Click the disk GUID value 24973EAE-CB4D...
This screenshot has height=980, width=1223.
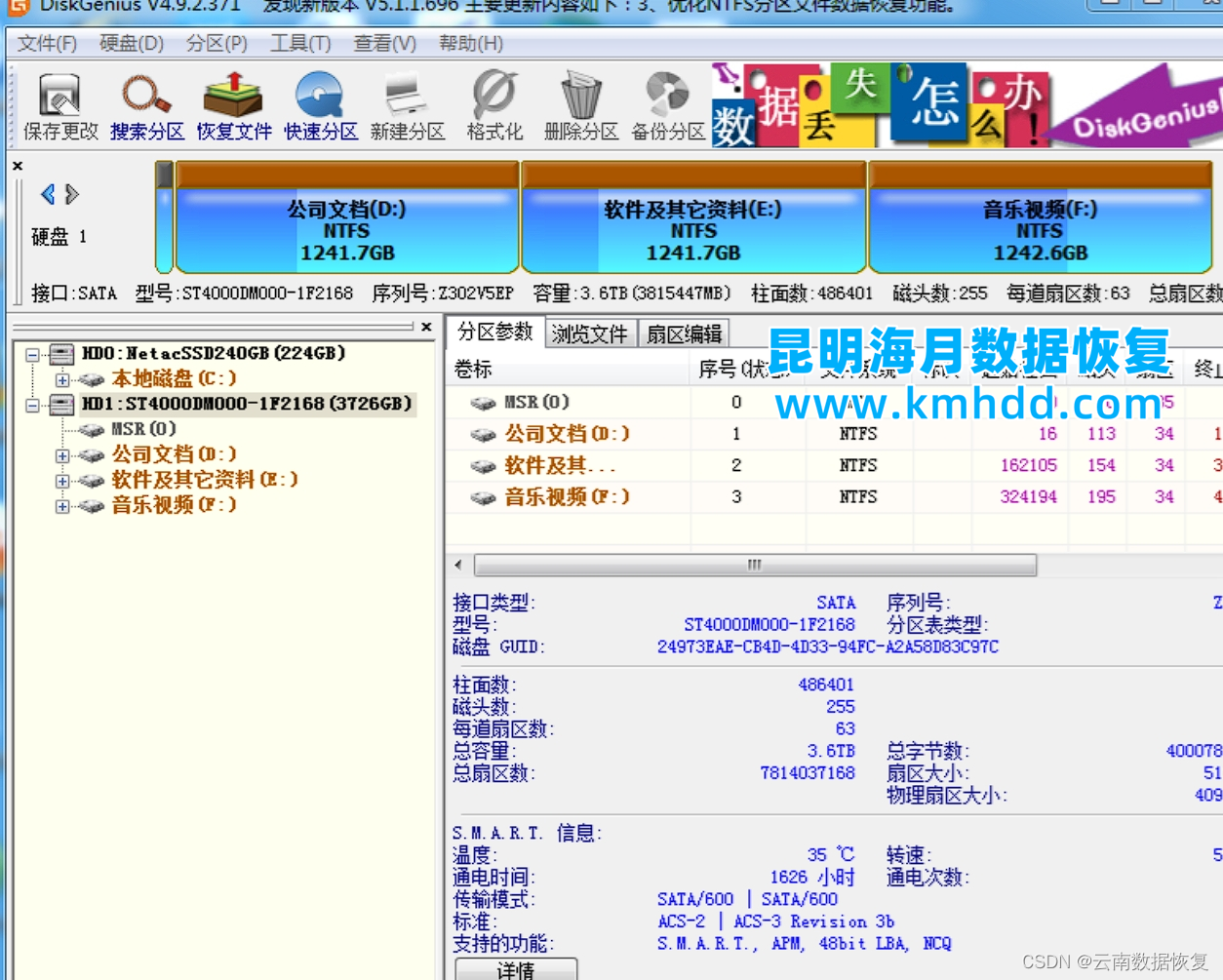click(827, 647)
